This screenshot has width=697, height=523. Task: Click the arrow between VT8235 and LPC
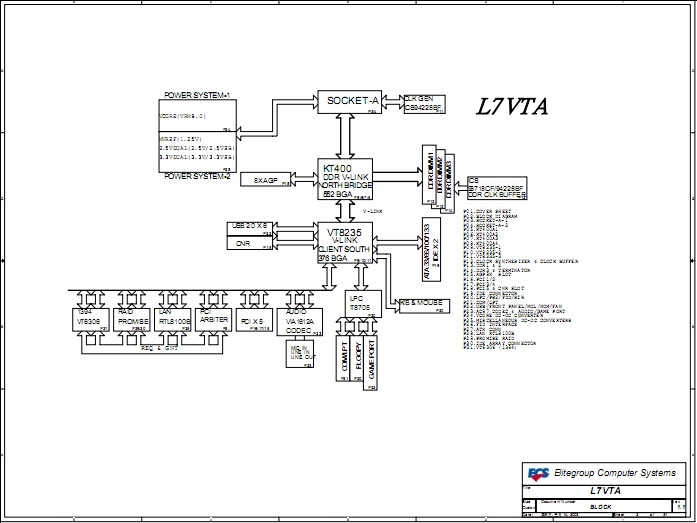click(361, 277)
